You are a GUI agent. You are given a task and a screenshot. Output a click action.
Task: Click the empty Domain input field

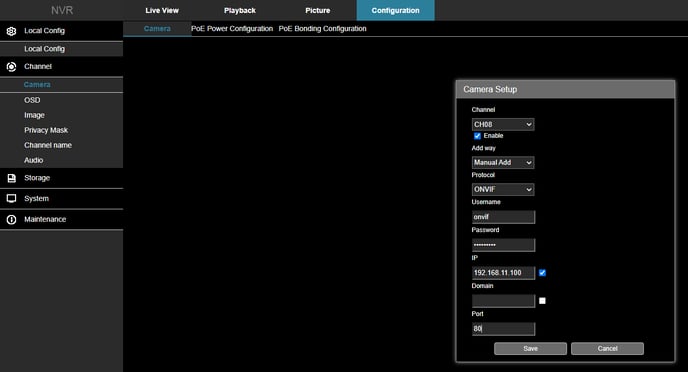coord(503,301)
